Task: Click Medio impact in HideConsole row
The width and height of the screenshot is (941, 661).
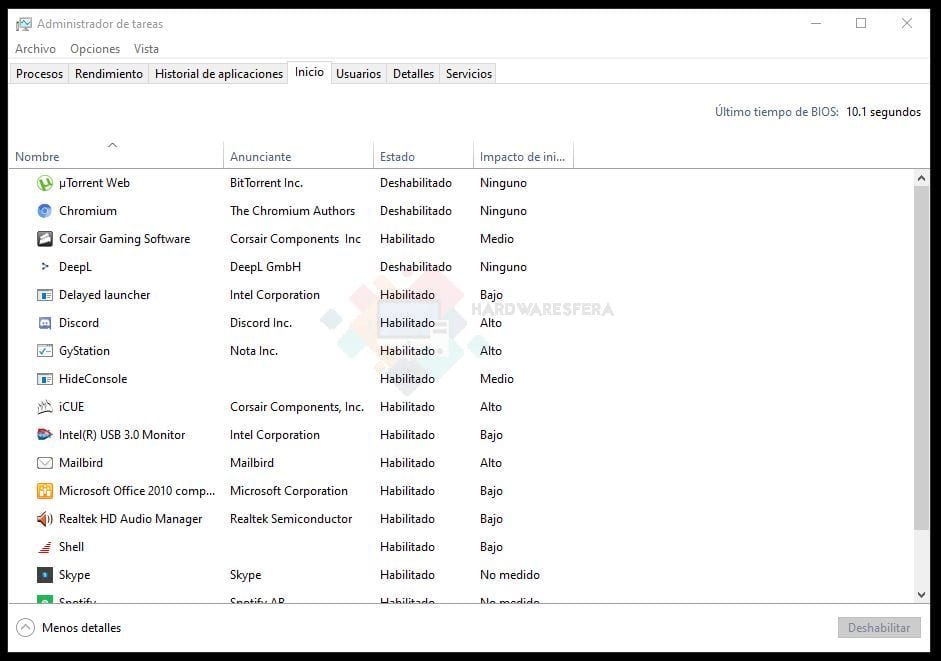Action: 497,379
